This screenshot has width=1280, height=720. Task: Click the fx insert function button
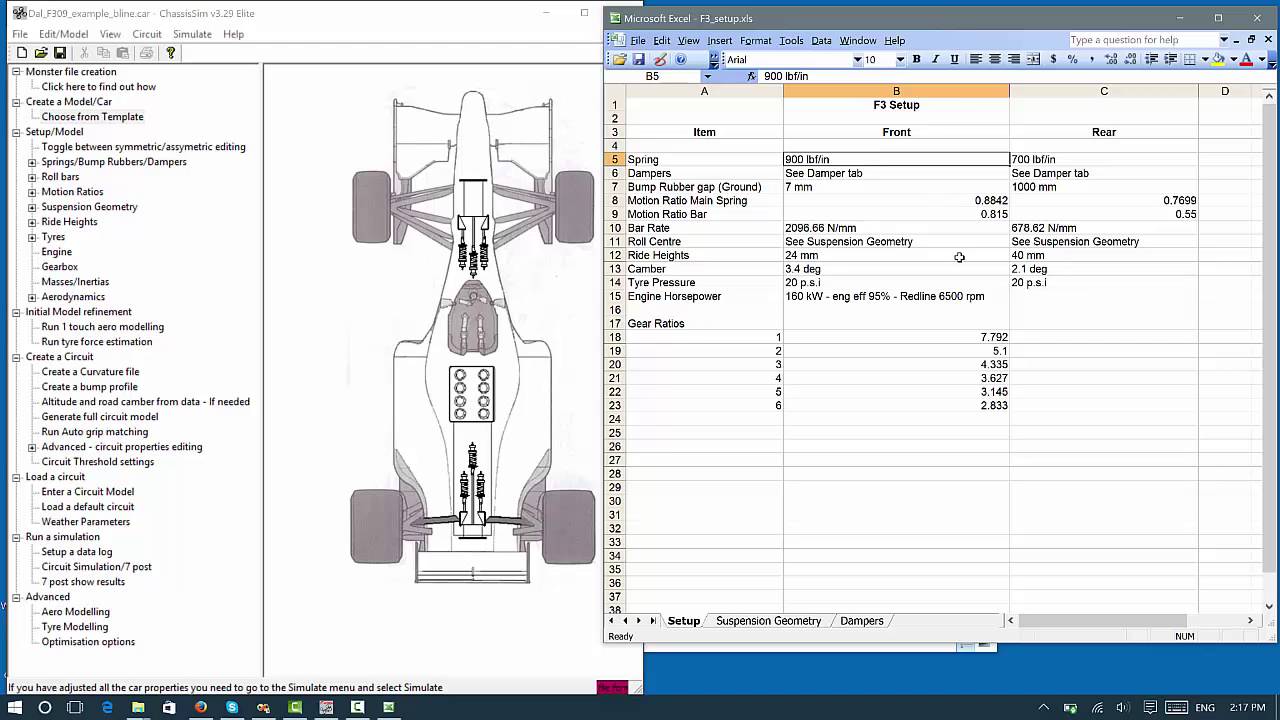tap(752, 76)
